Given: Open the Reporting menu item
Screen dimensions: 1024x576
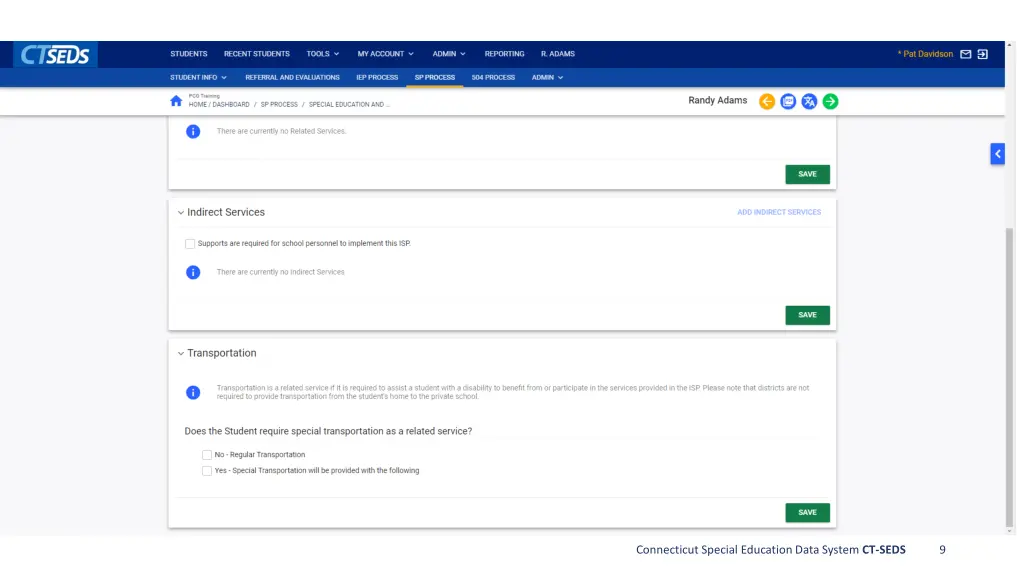Looking at the screenshot, I should point(504,54).
